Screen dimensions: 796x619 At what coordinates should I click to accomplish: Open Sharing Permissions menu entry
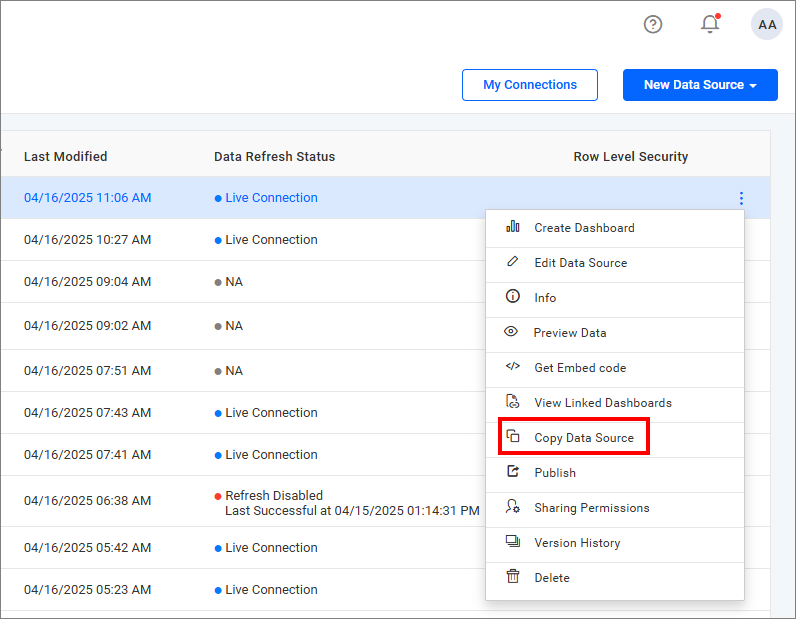[615, 508]
